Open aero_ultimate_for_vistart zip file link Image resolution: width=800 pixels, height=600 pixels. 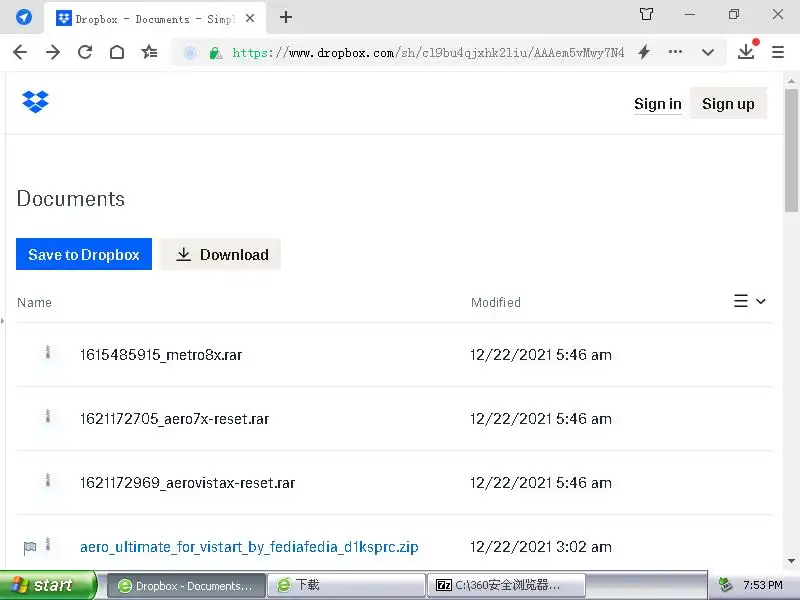249,547
